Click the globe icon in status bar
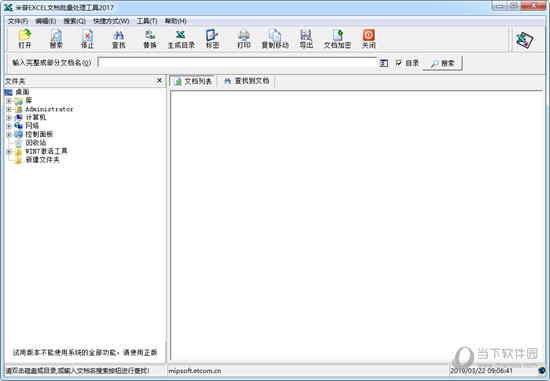 coord(542,370)
